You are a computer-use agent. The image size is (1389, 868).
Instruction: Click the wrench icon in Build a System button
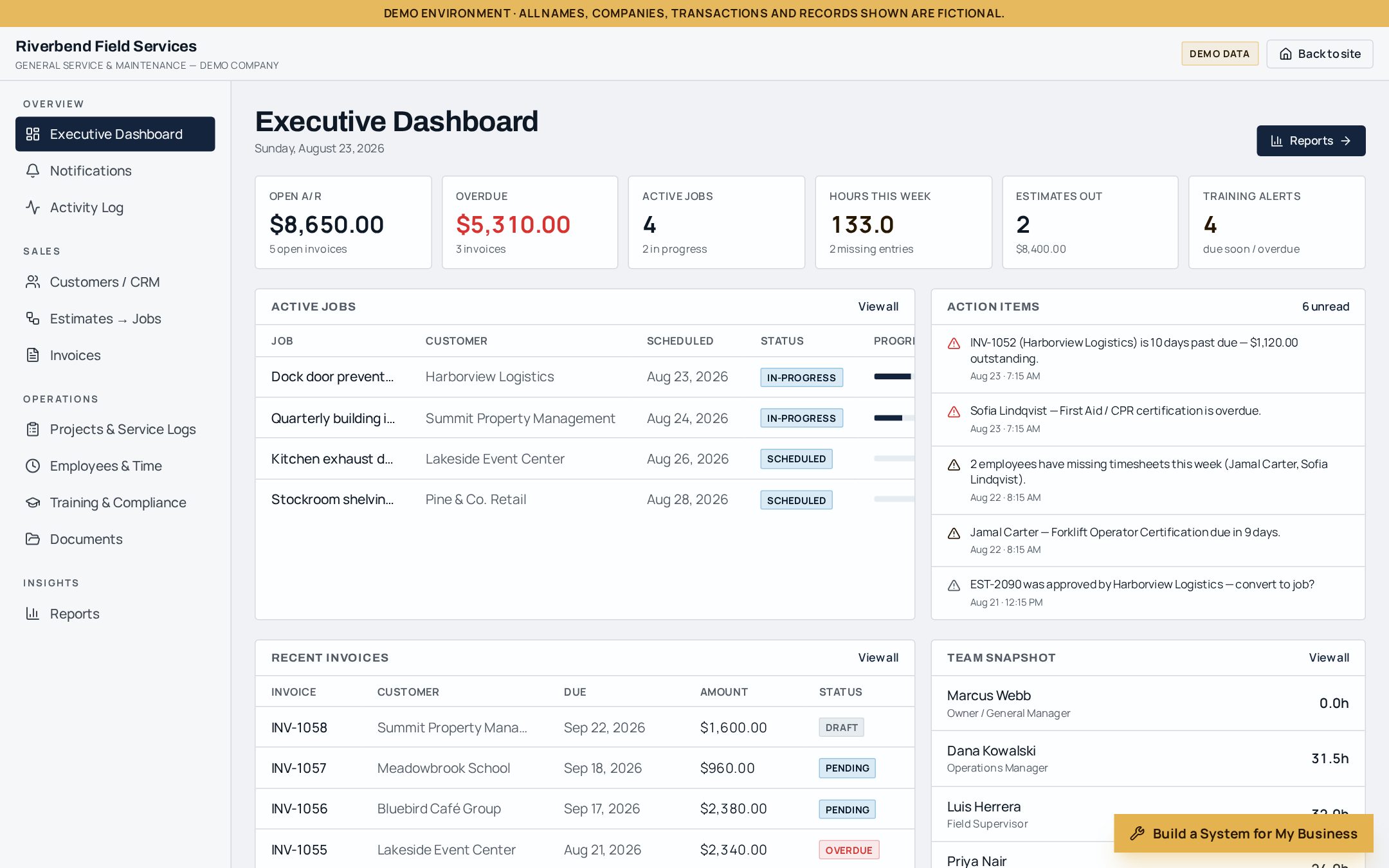(x=1137, y=833)
